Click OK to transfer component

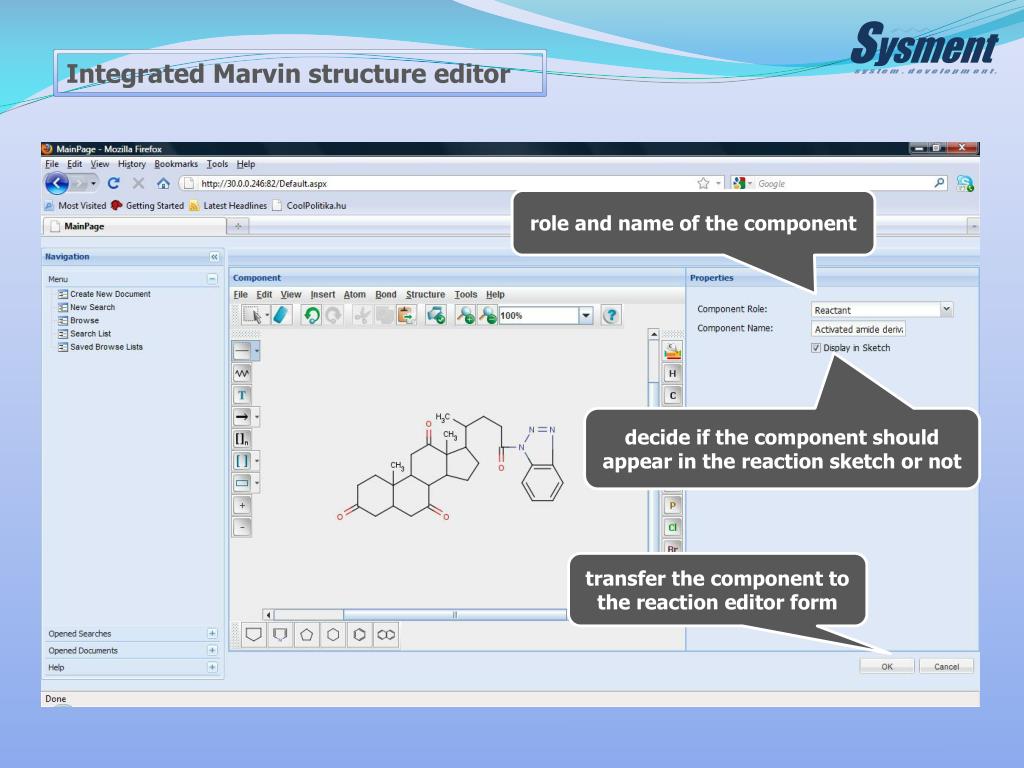887,667
